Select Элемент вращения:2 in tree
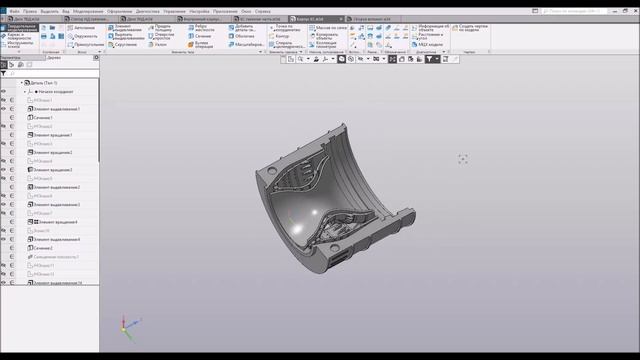640x360 pixels. (50, 152)
